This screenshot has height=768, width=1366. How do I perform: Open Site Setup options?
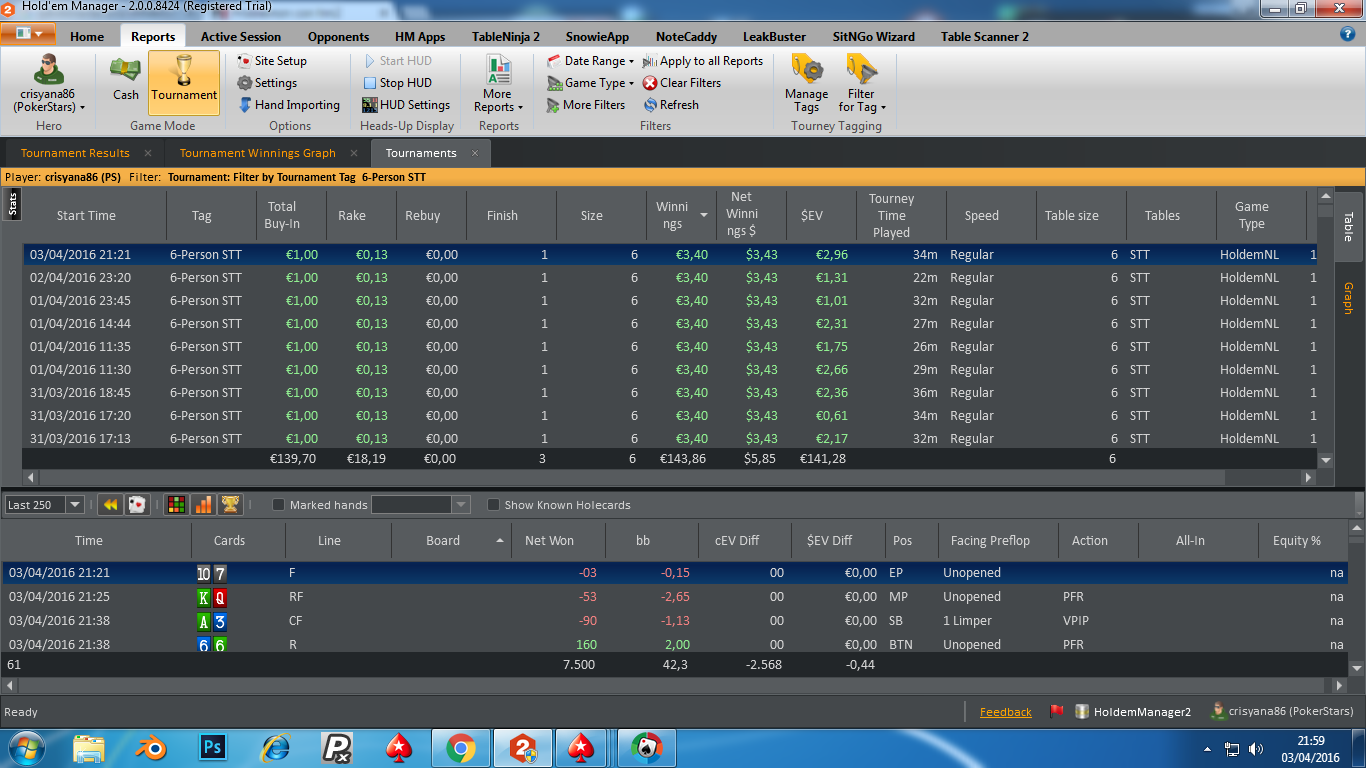[x=272, y=61]
